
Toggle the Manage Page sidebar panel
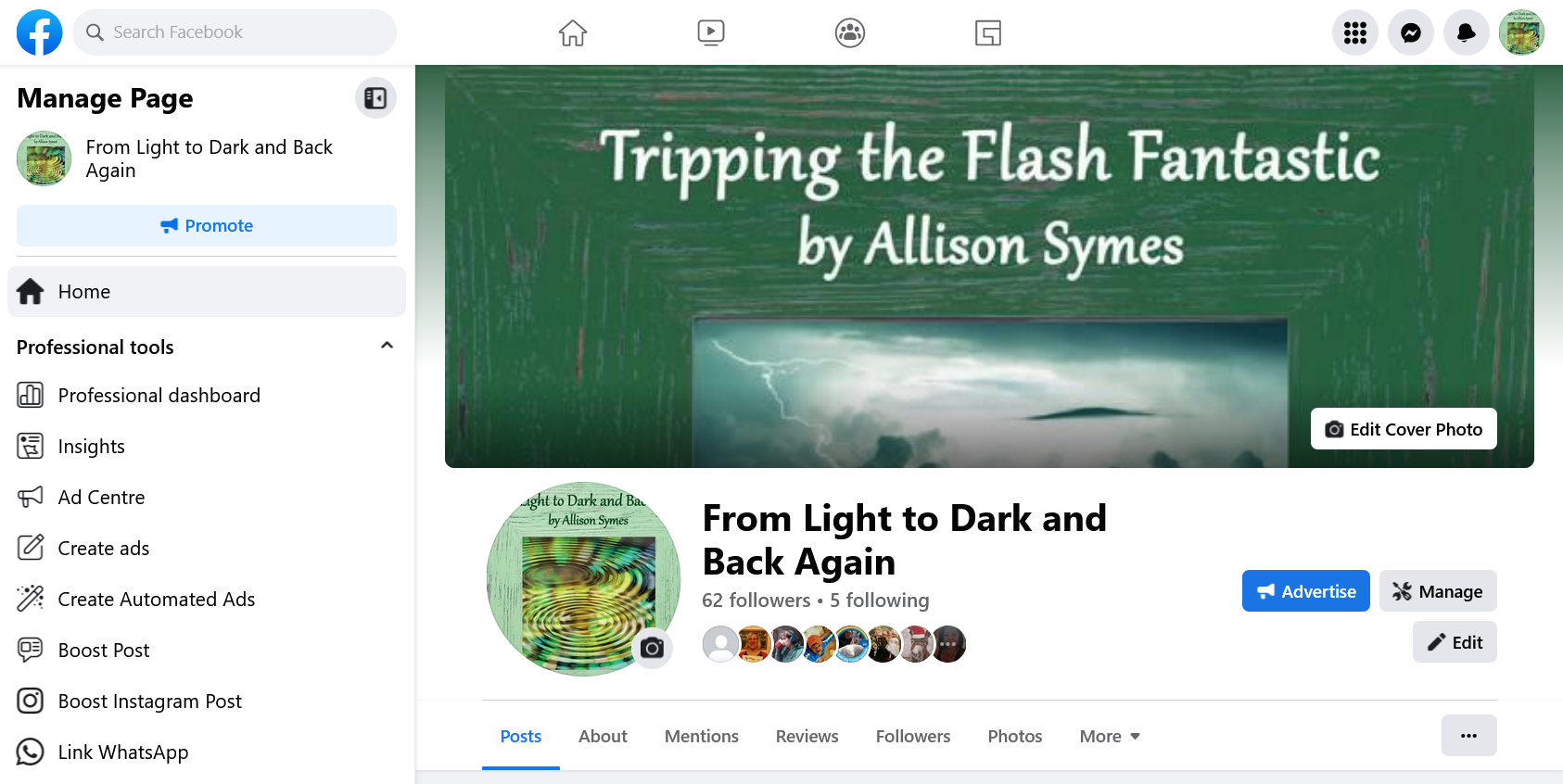tap(375, 98)
